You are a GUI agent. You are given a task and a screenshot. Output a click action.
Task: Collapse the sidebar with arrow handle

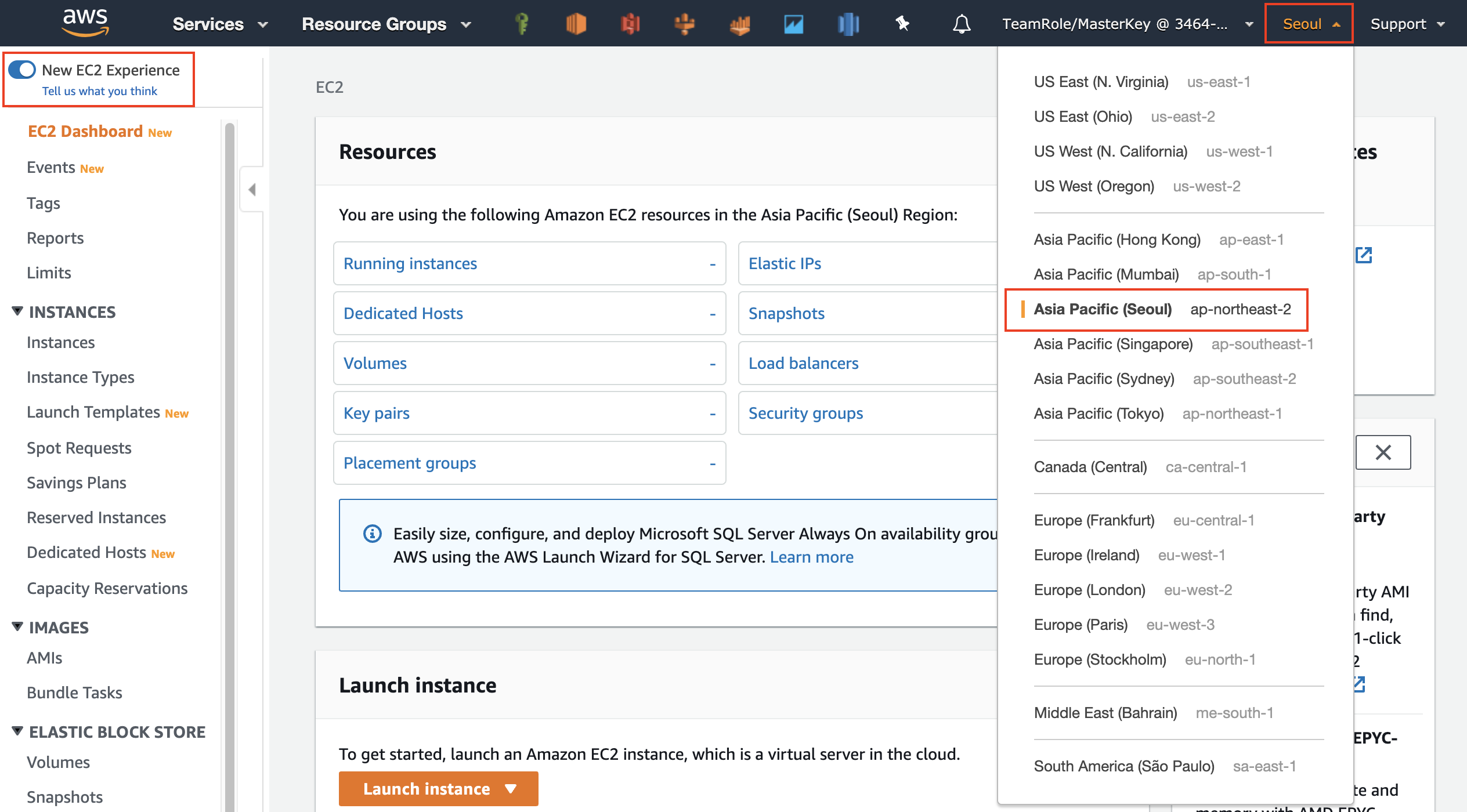click(252, 190)
